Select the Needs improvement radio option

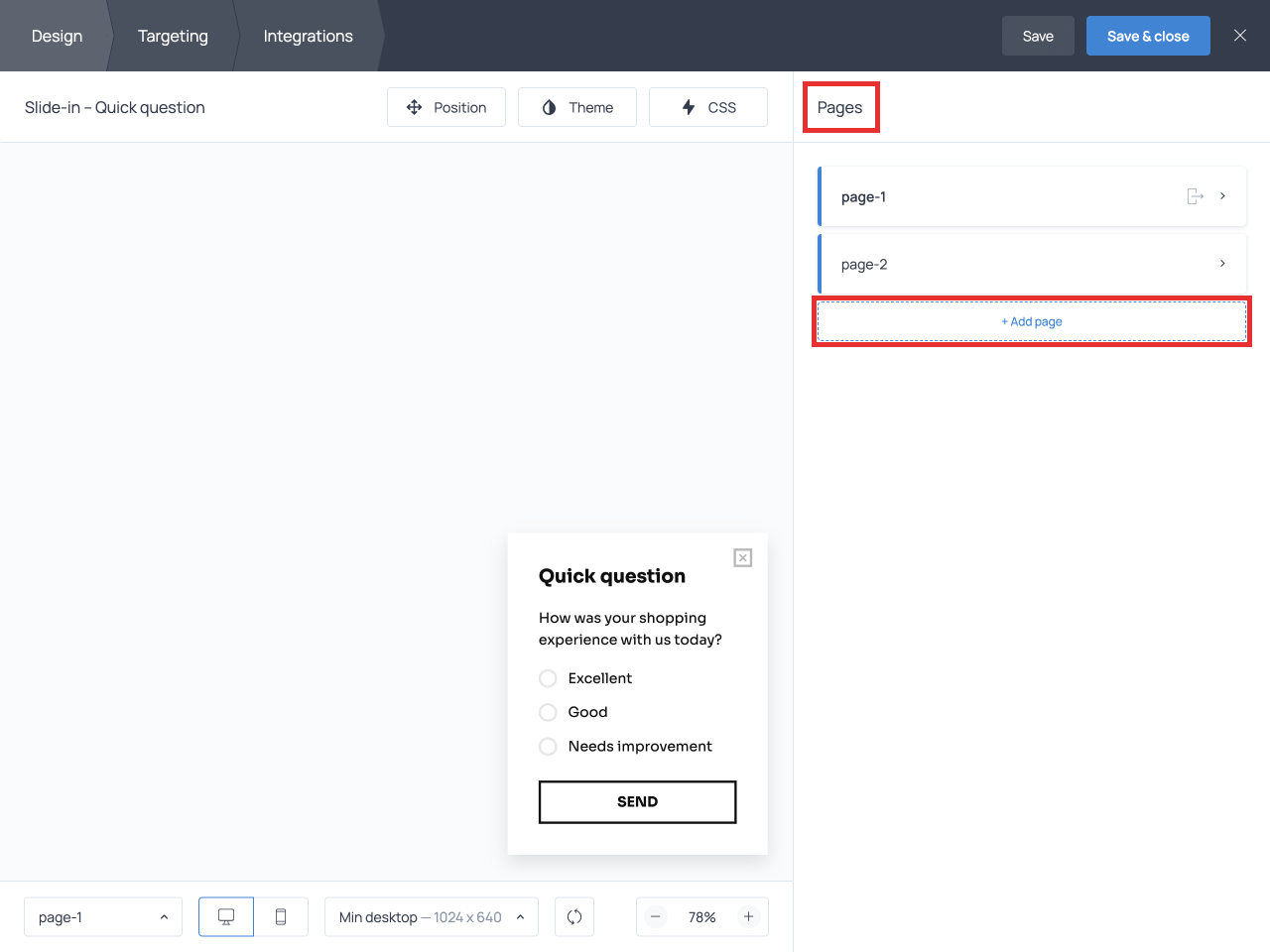pos(548,747)
